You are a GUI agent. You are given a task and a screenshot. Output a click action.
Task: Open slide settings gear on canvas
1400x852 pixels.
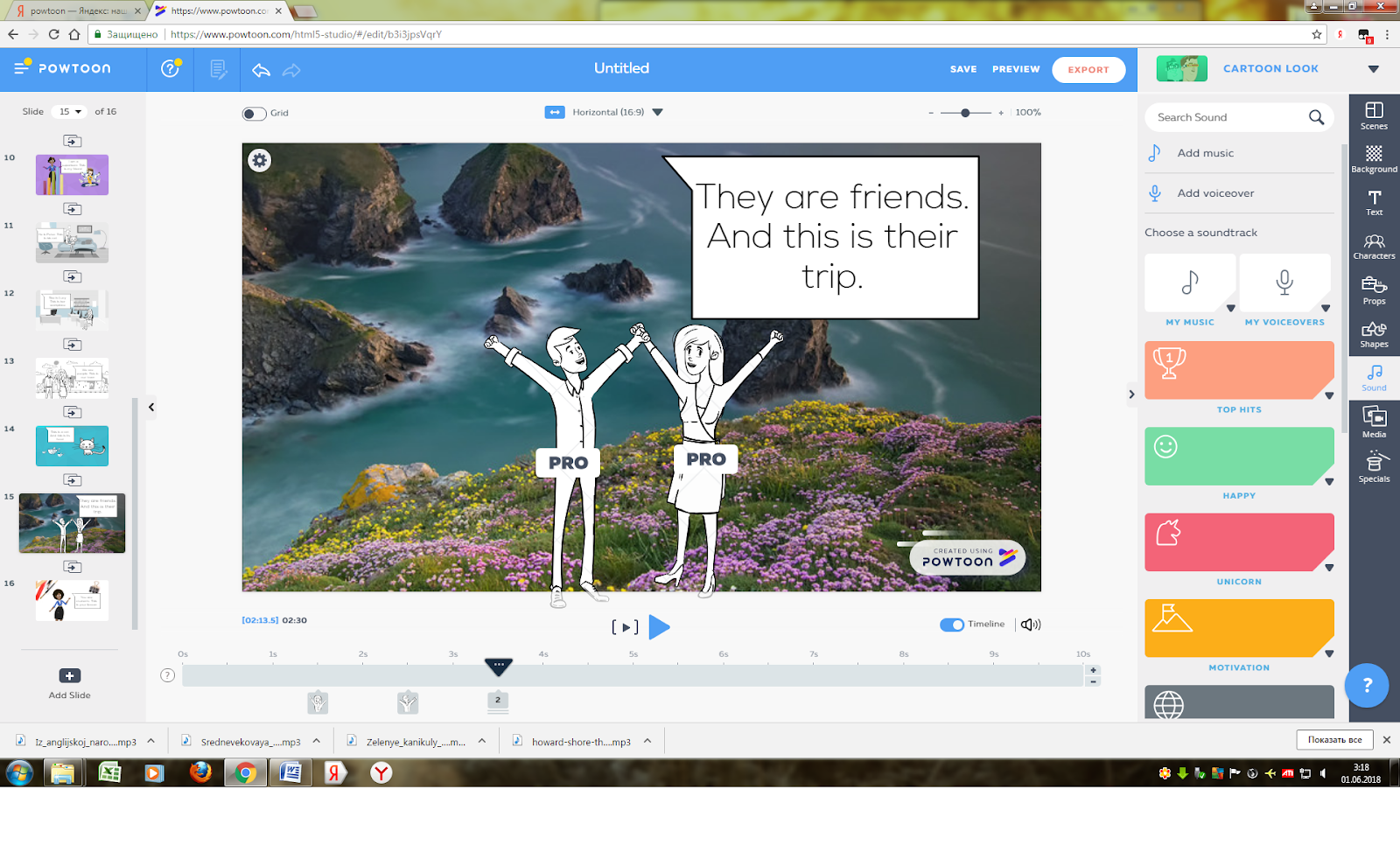(260, 160)
